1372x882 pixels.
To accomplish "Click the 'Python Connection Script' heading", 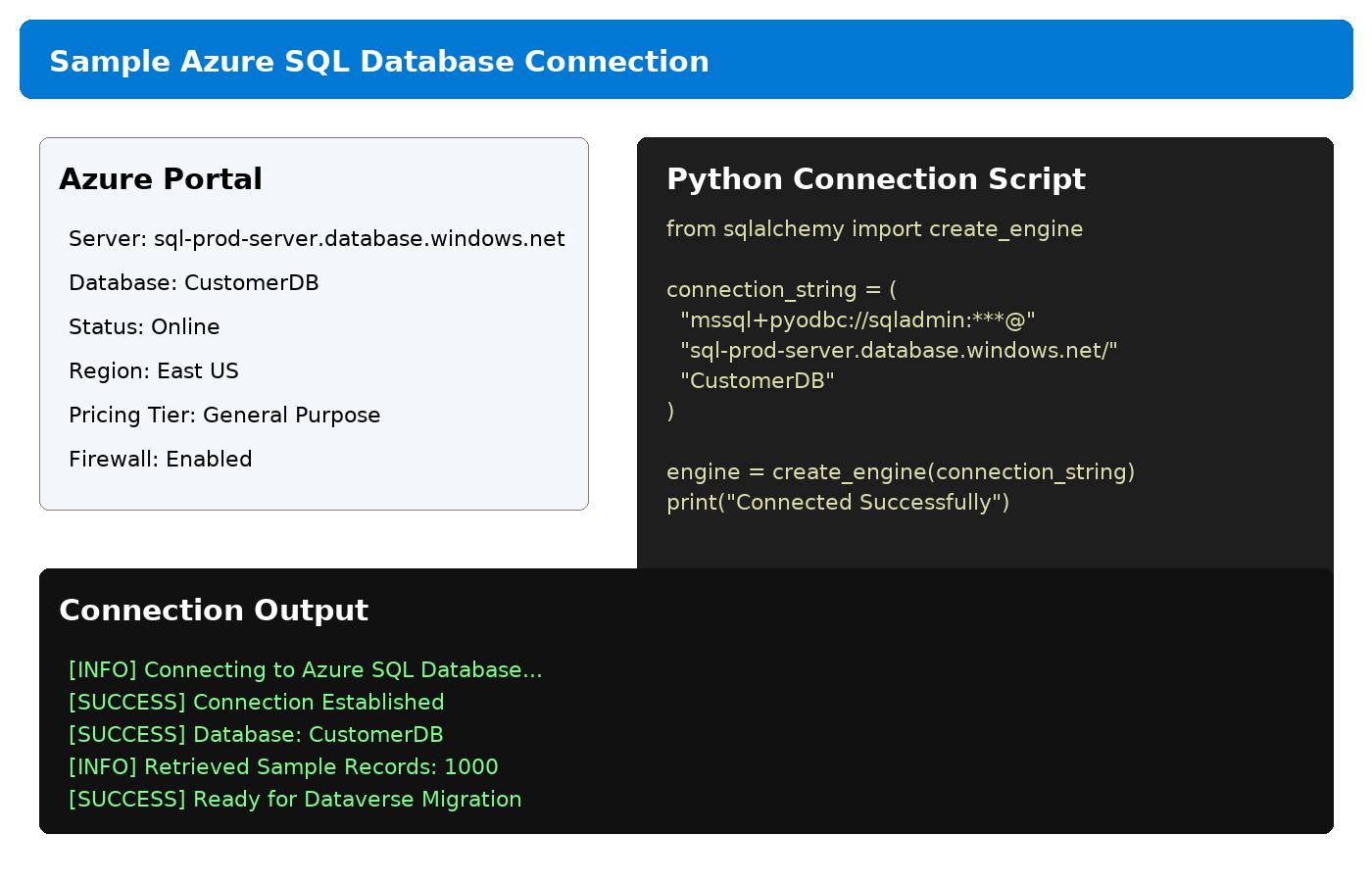I will click(x=876, y=179).
